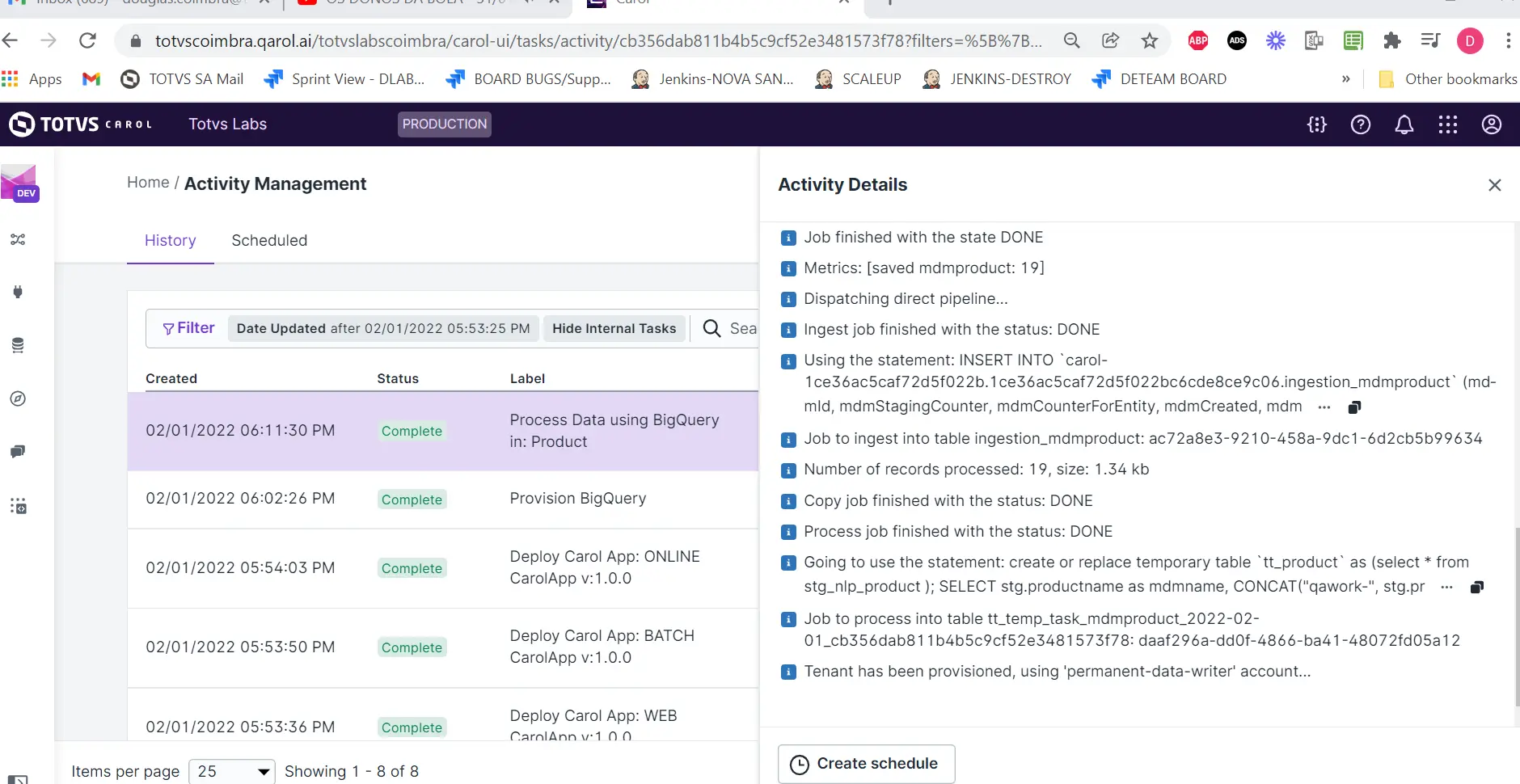This screenshot has width=1520, height=784.
Task: Open the Gmail bookmark
Action: pyautogui.click(x=91, y=78)
